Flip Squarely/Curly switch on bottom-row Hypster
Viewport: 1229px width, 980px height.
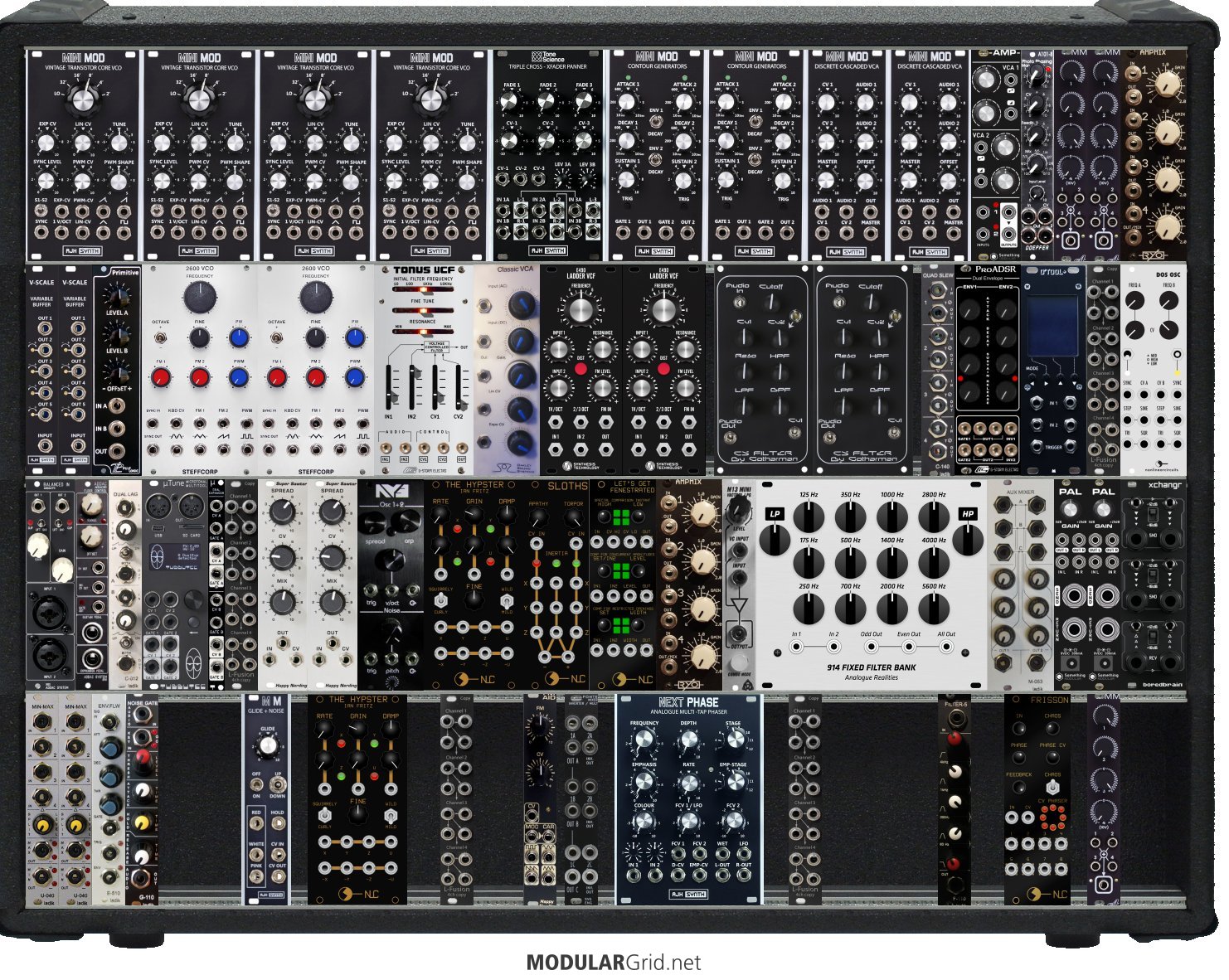point(325,816)
